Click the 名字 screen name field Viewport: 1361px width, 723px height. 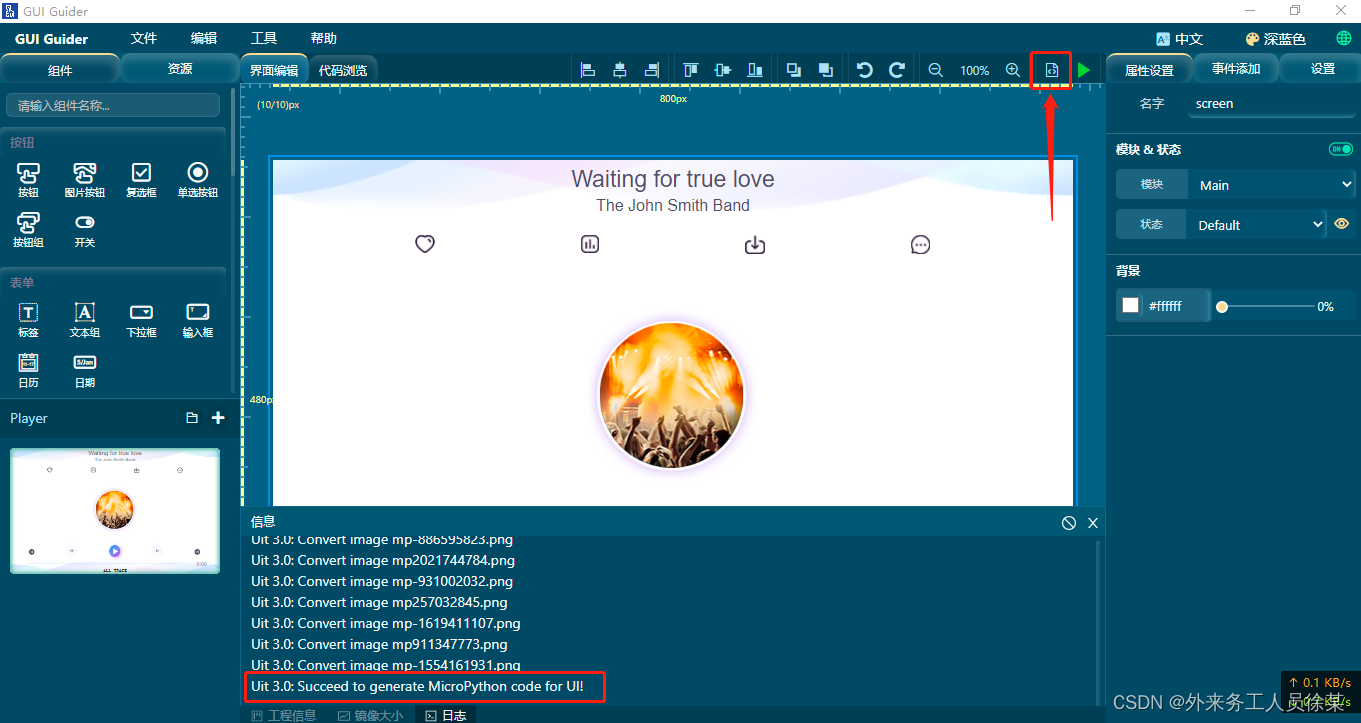[x=1271, y=104]
